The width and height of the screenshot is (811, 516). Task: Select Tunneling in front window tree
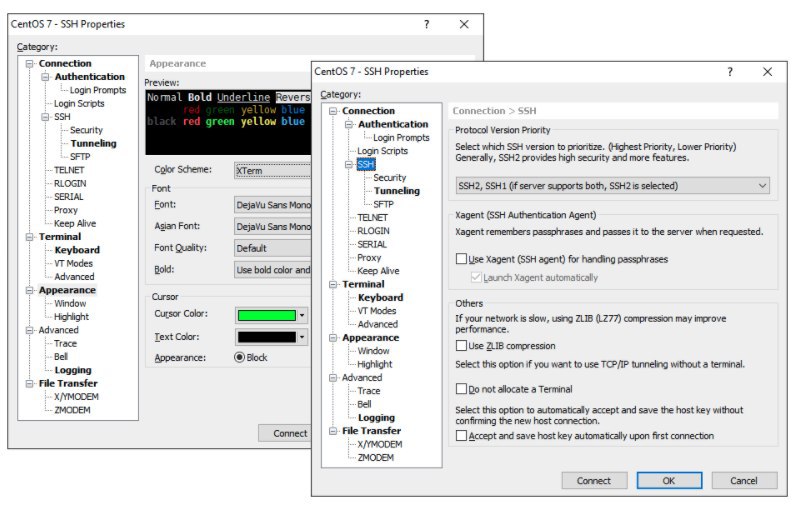point(397,191)
